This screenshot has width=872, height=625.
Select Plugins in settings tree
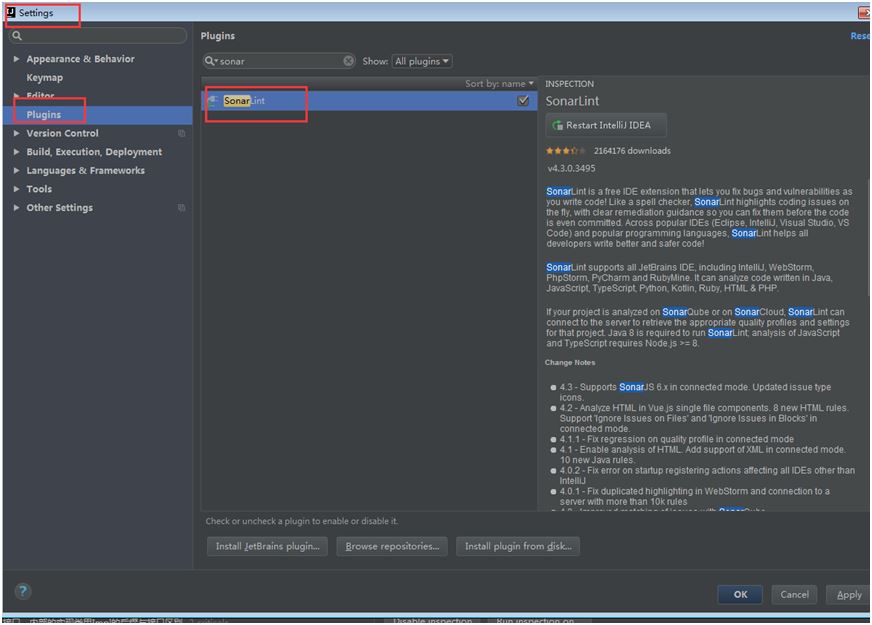pos(43,115)
